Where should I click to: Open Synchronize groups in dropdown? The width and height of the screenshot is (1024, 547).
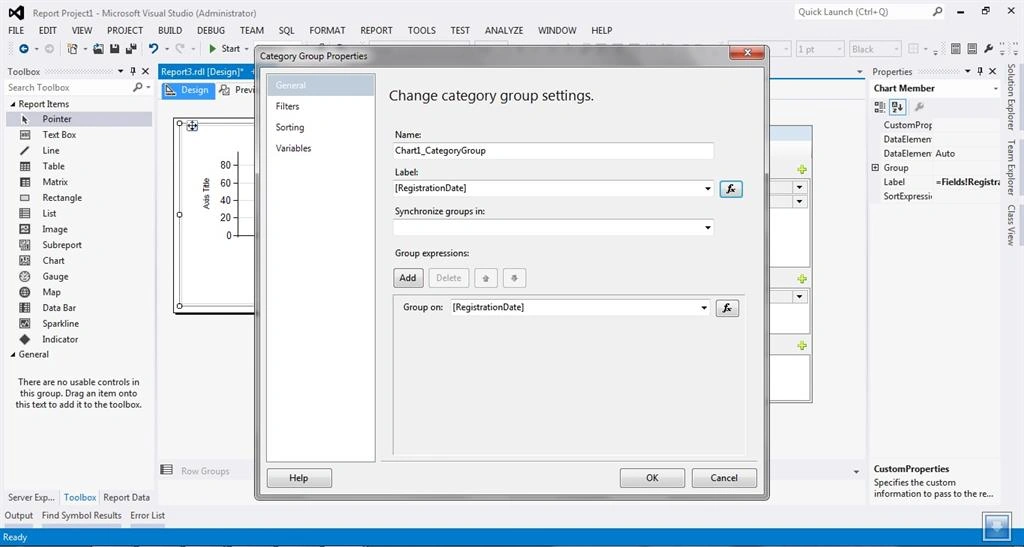(708, 228)
